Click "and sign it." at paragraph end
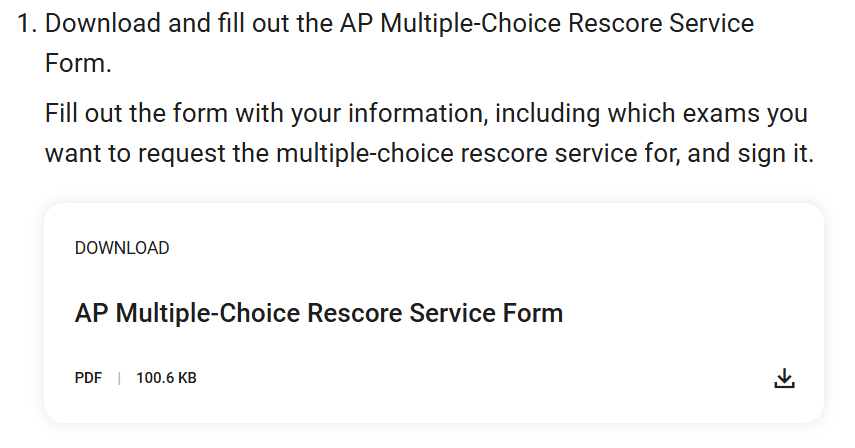 click(750, 153)
